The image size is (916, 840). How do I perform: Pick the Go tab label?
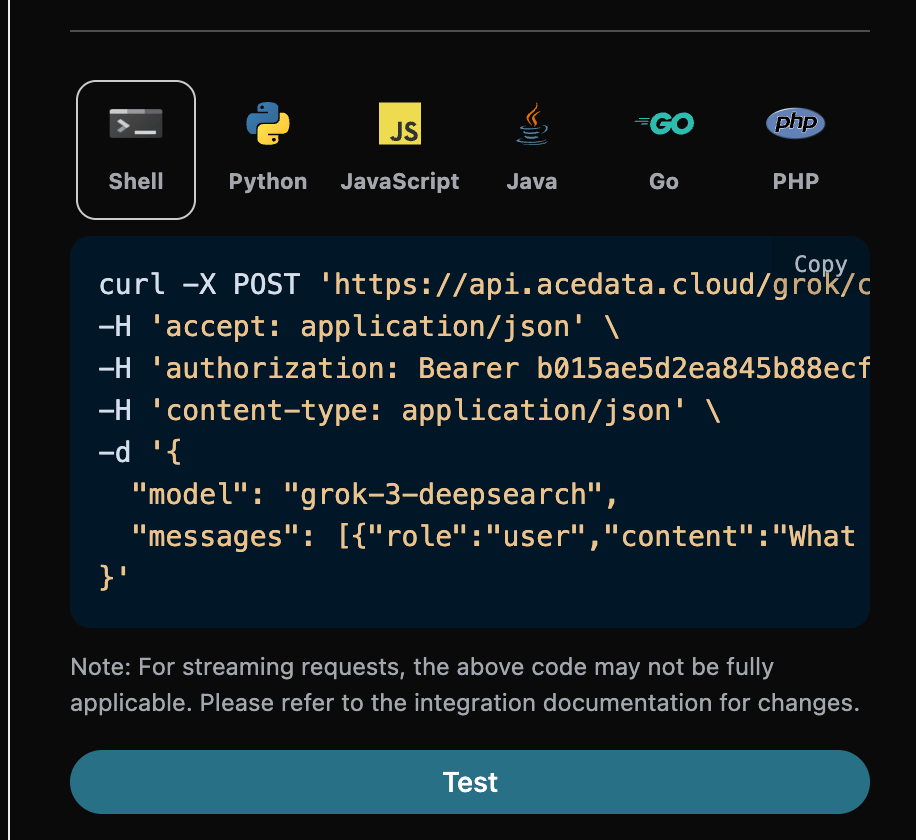pos(664,182)
